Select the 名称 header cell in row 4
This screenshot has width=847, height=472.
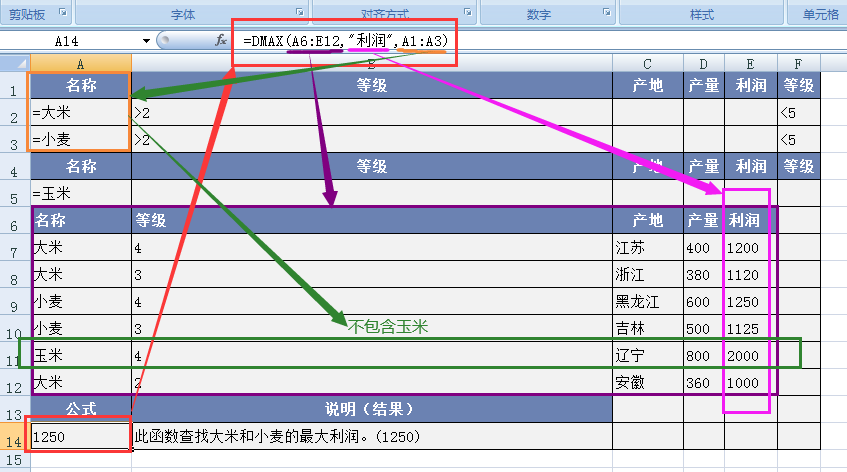80,166
